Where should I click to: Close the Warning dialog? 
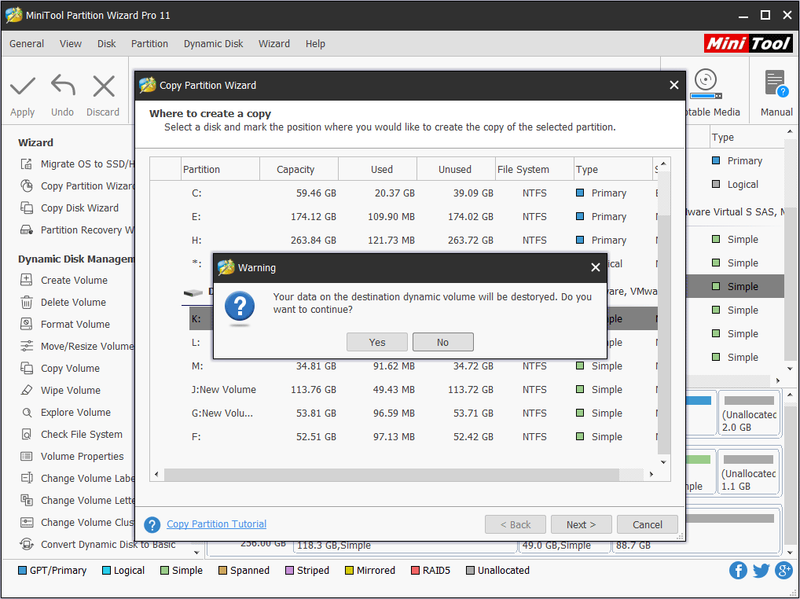pos(595,267)
